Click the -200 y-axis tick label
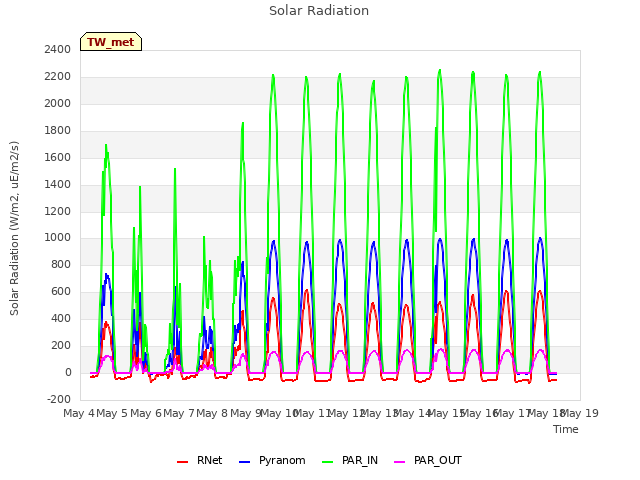 pos(59,399)
